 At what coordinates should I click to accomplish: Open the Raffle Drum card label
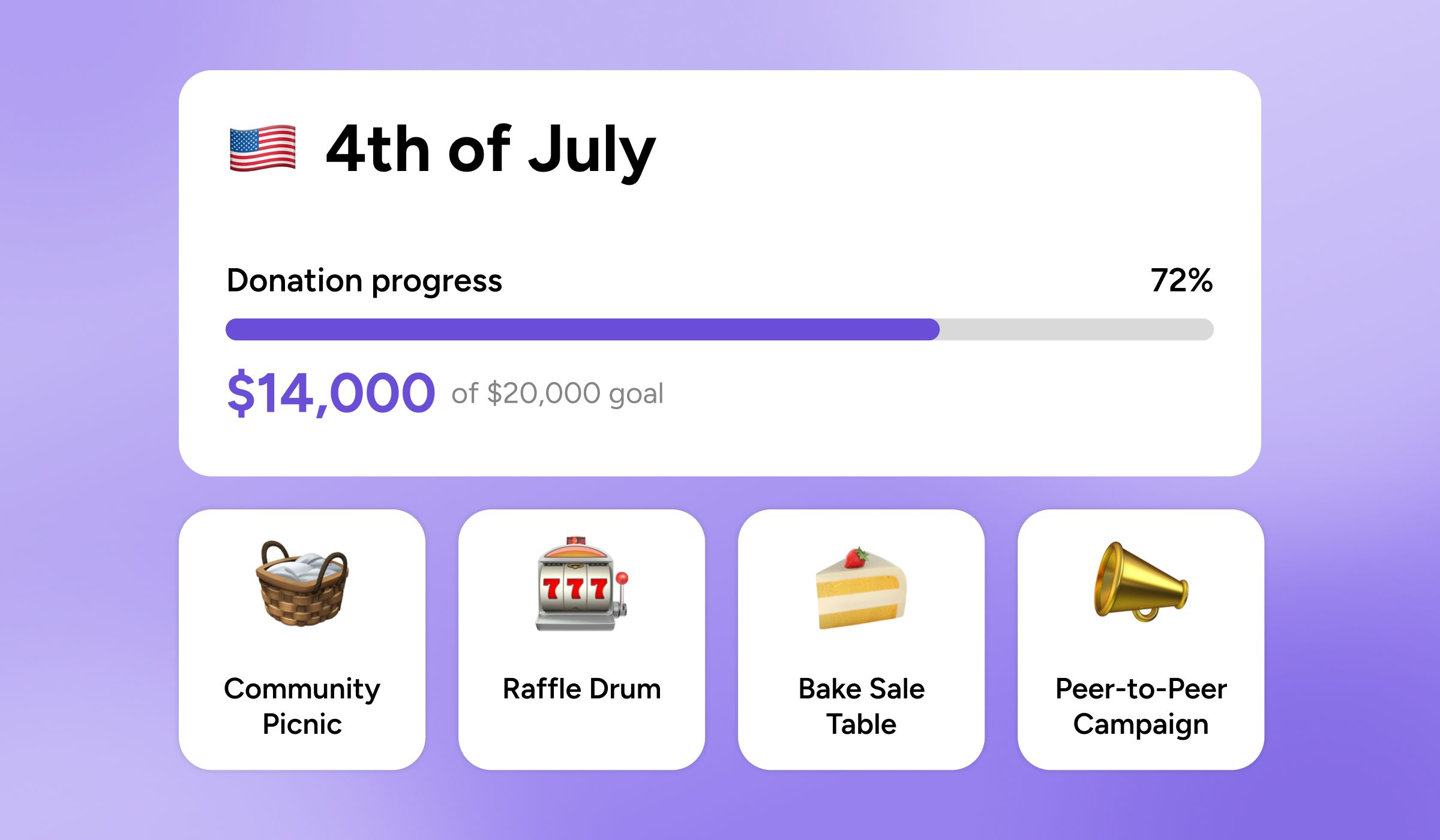pyautogui.click(x=581, y=689)
